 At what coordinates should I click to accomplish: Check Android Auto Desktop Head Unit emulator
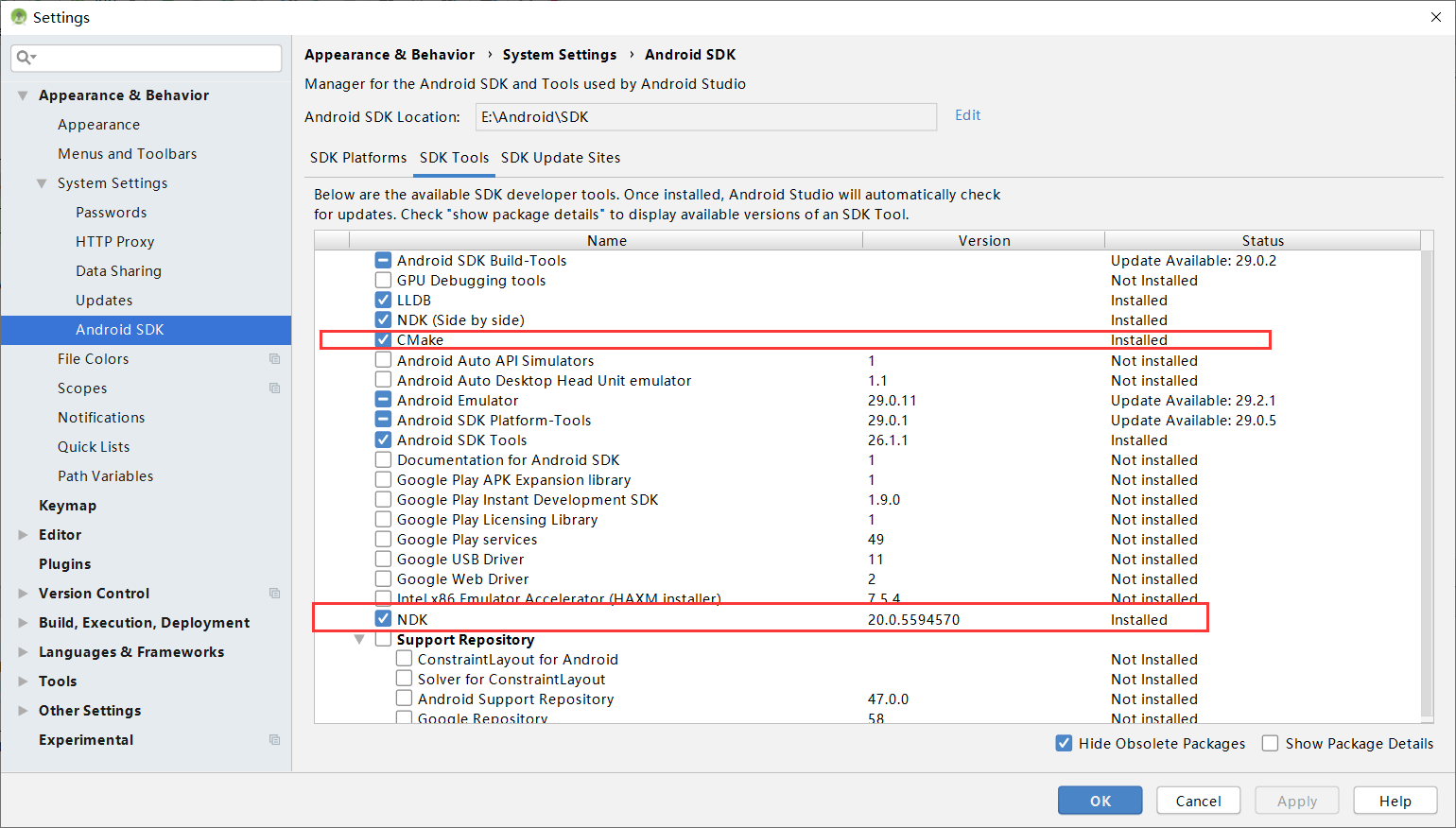click(x=383, y=380)
